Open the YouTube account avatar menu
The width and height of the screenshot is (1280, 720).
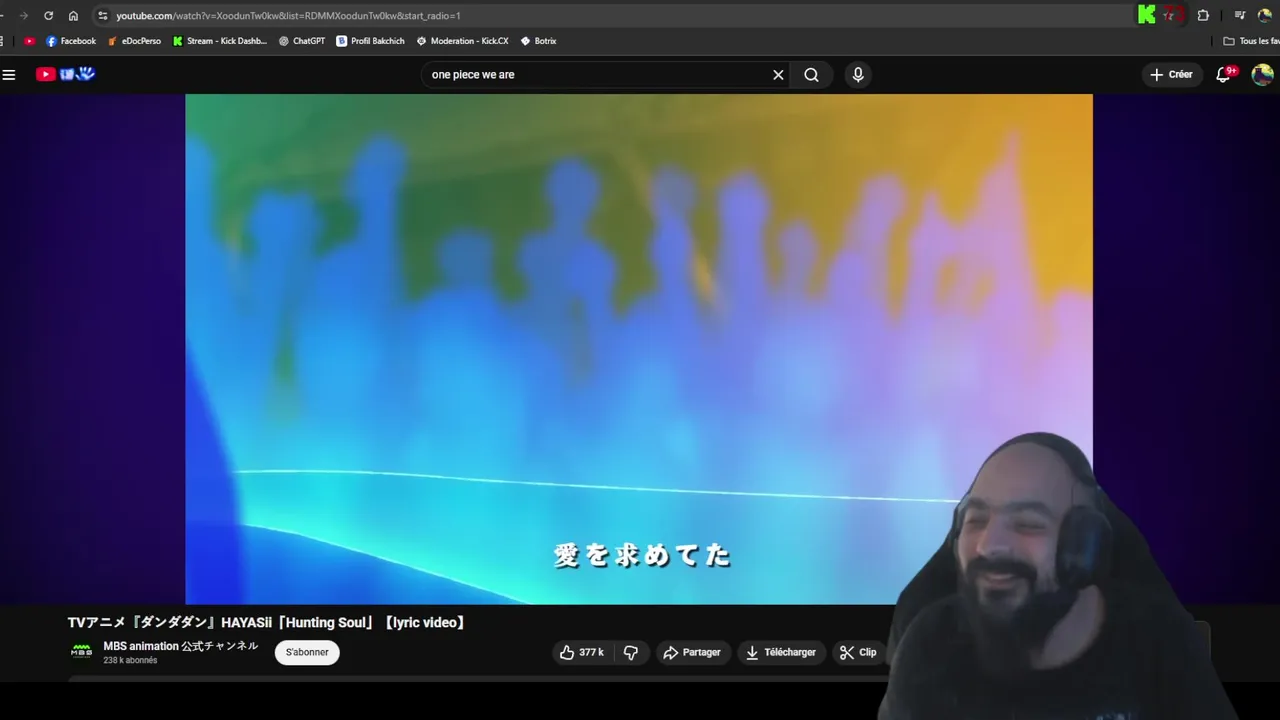[x=1262, y=75]
